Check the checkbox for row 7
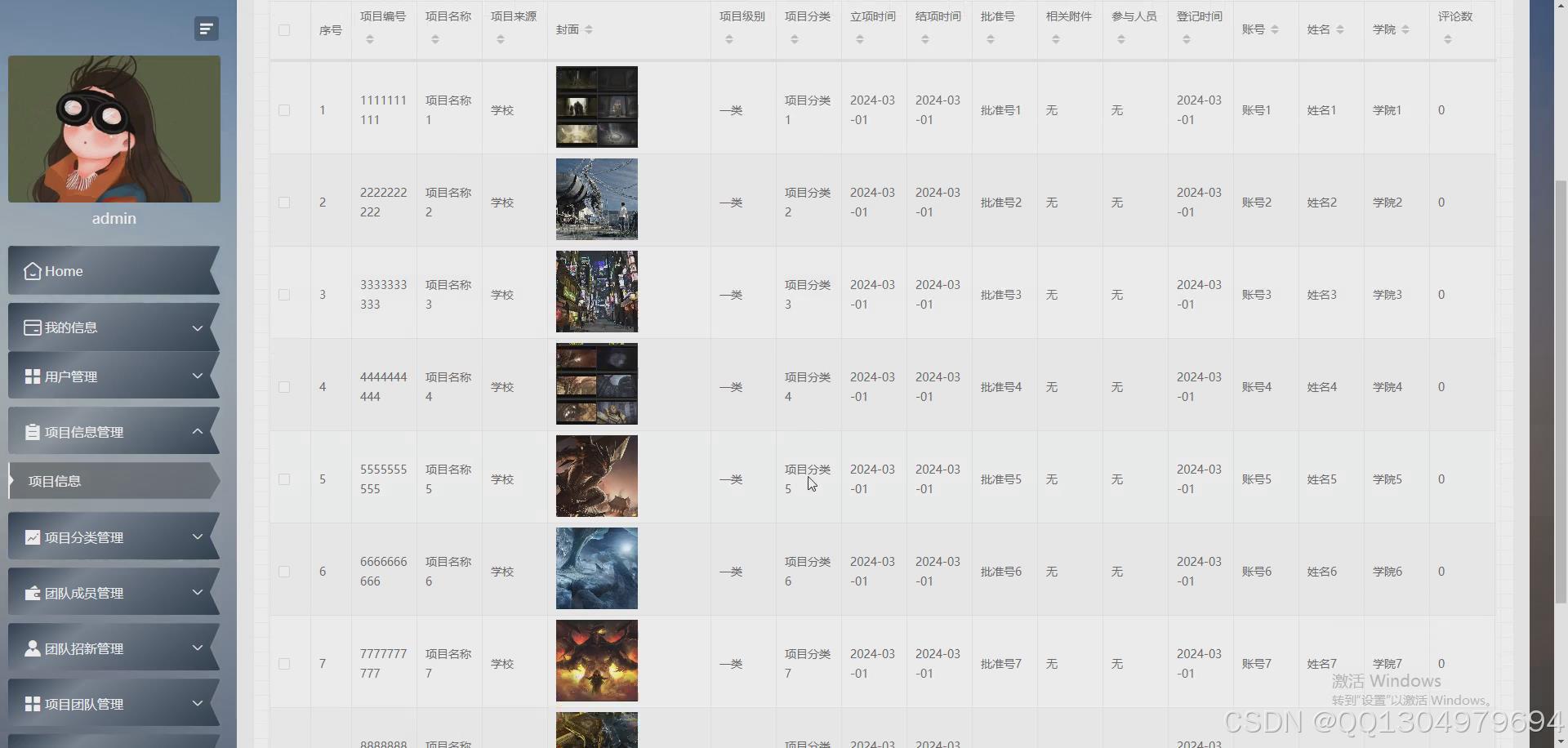Viewport: 1568px width, 748px height. tap(284, 664)
